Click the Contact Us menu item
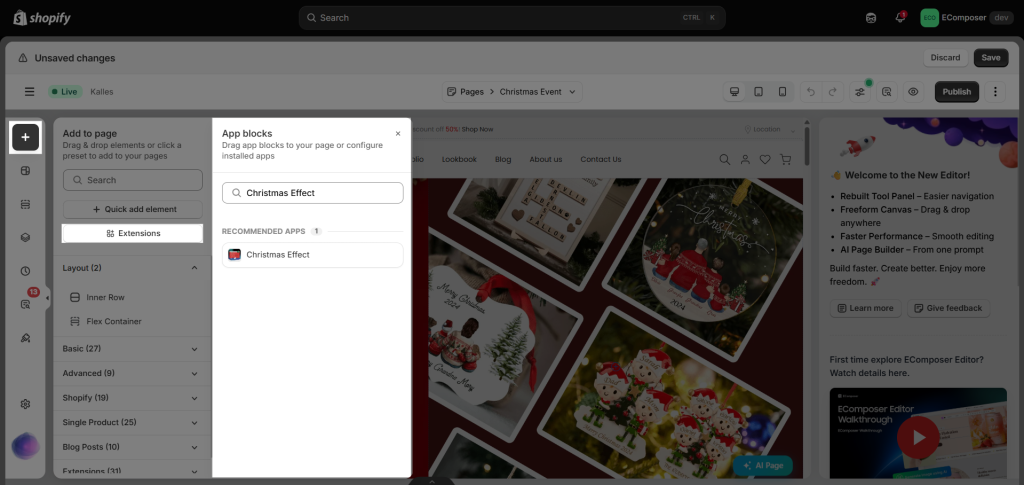 coord(601,159)
